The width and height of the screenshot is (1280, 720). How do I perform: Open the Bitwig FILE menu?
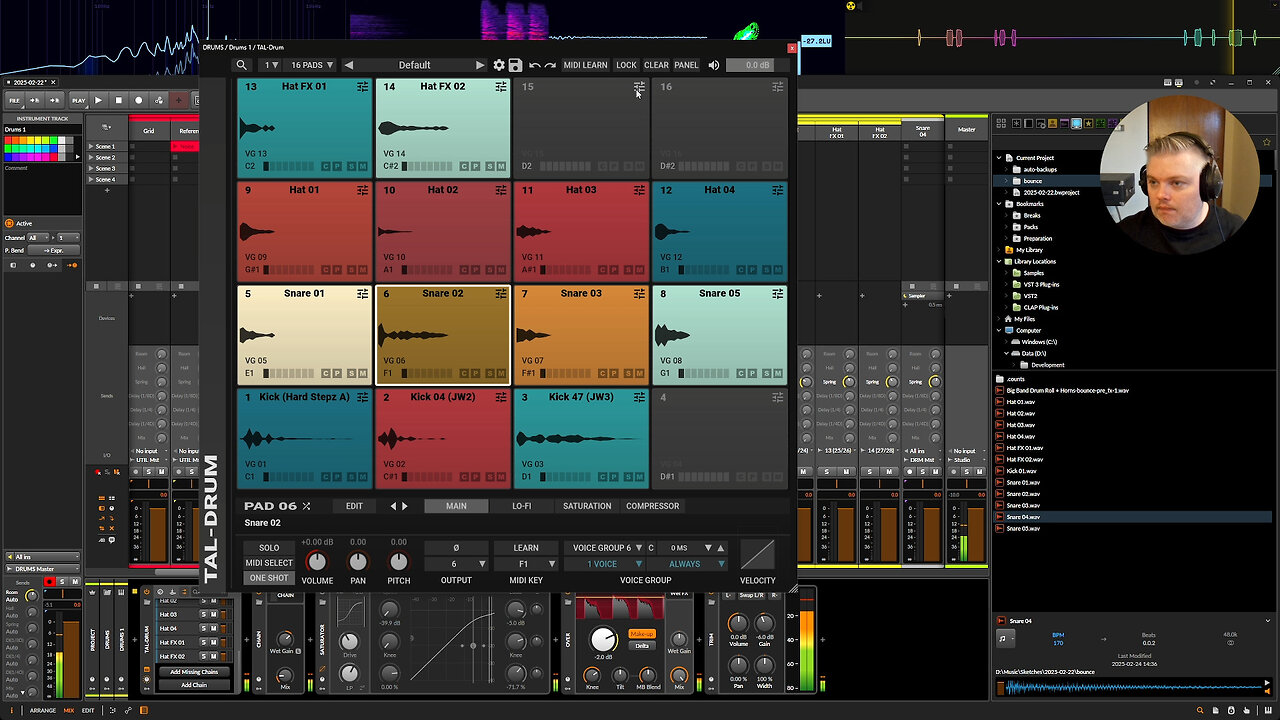pyautogui.click(x=15, y=100)
